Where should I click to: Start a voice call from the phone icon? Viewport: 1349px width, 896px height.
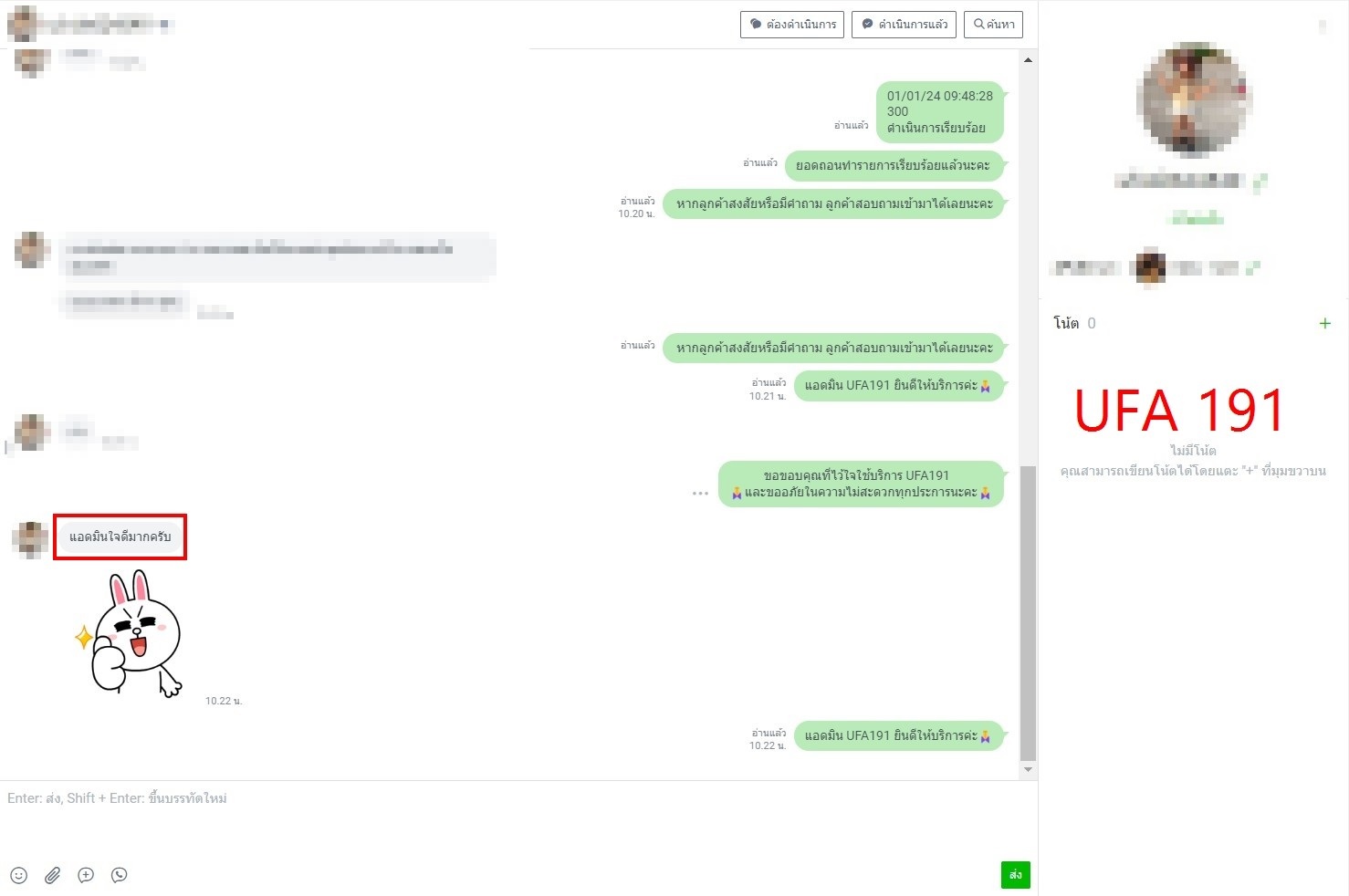[120, 875]
